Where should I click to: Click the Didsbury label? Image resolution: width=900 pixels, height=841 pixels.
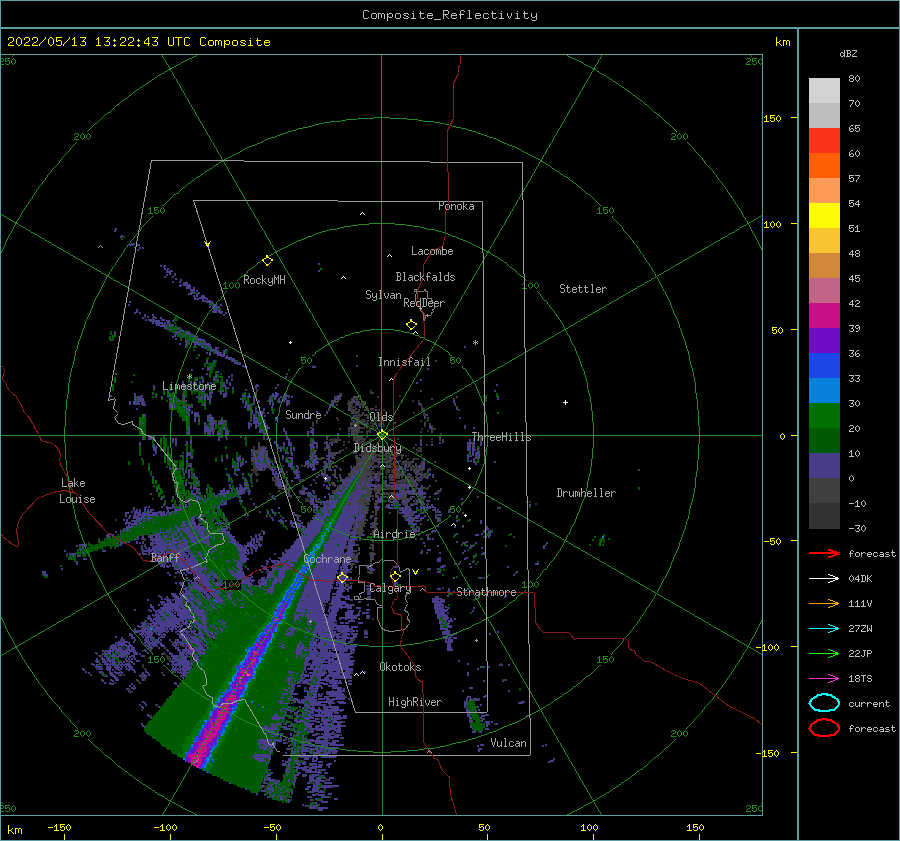[377, 448]
